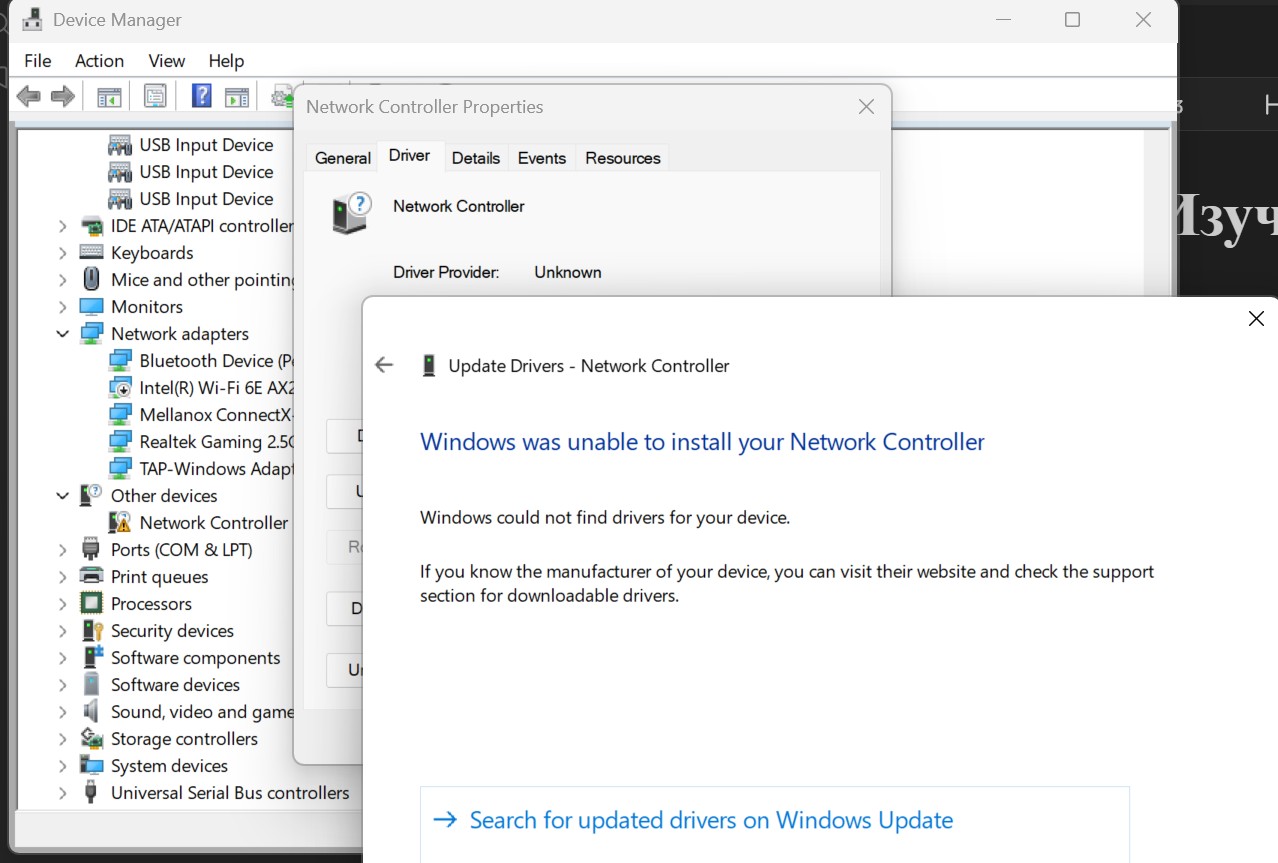Collapse the Other devices node
This screenshot has width=1278, height=863.
(63, 496)
